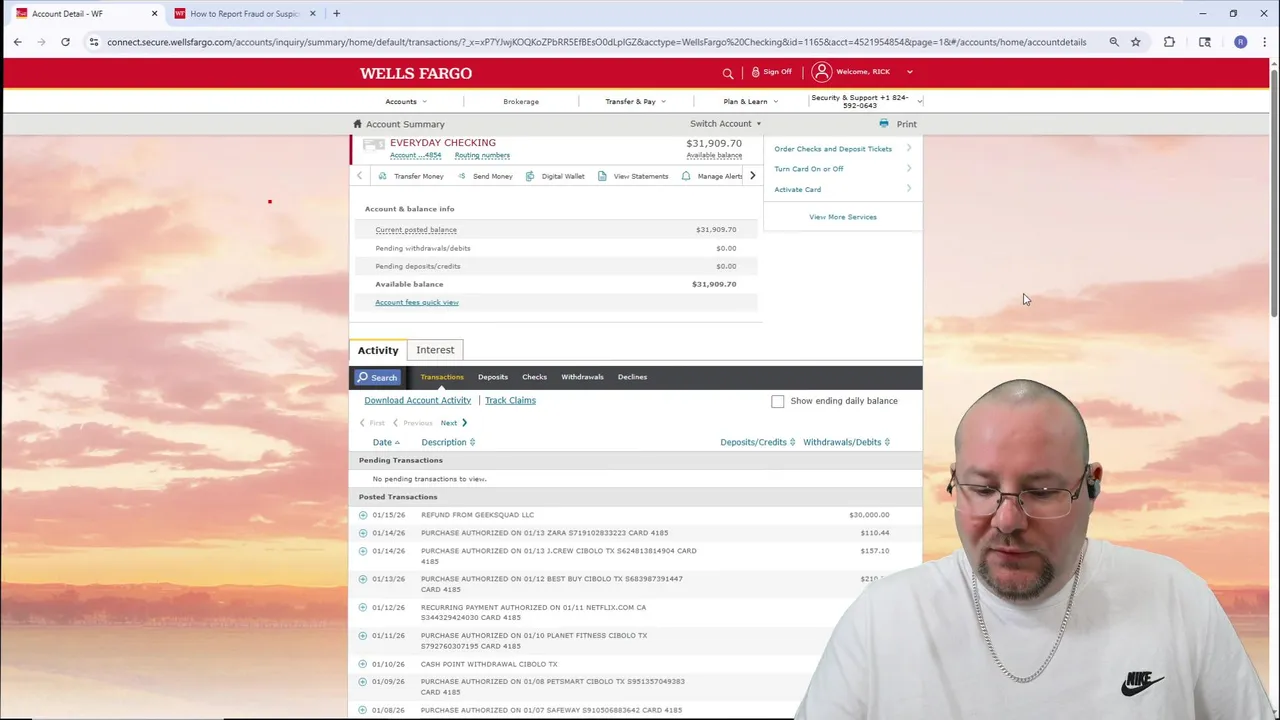Sort by Deposits/Credits column
1280x720 pixels.
coord(757,442)
